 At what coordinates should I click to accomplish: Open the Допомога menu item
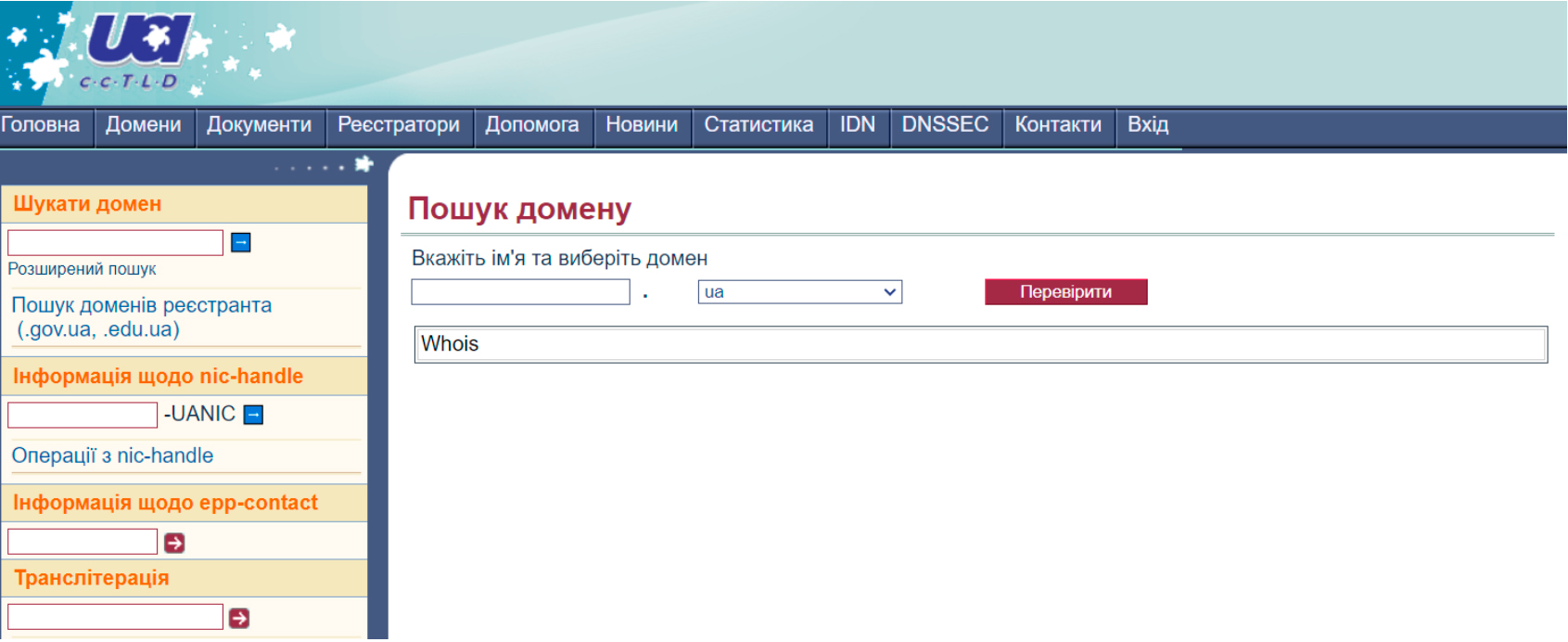[532, 125]
